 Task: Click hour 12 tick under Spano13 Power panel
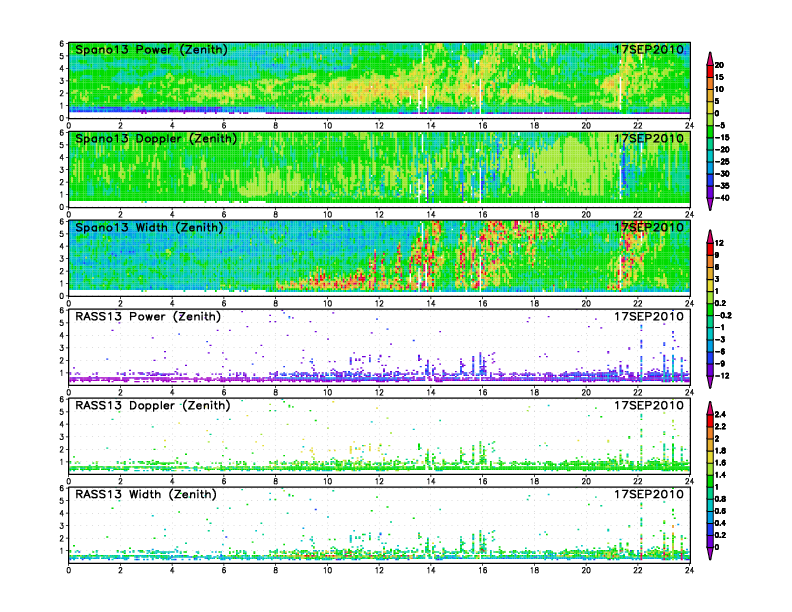click(x=379, y=126)
